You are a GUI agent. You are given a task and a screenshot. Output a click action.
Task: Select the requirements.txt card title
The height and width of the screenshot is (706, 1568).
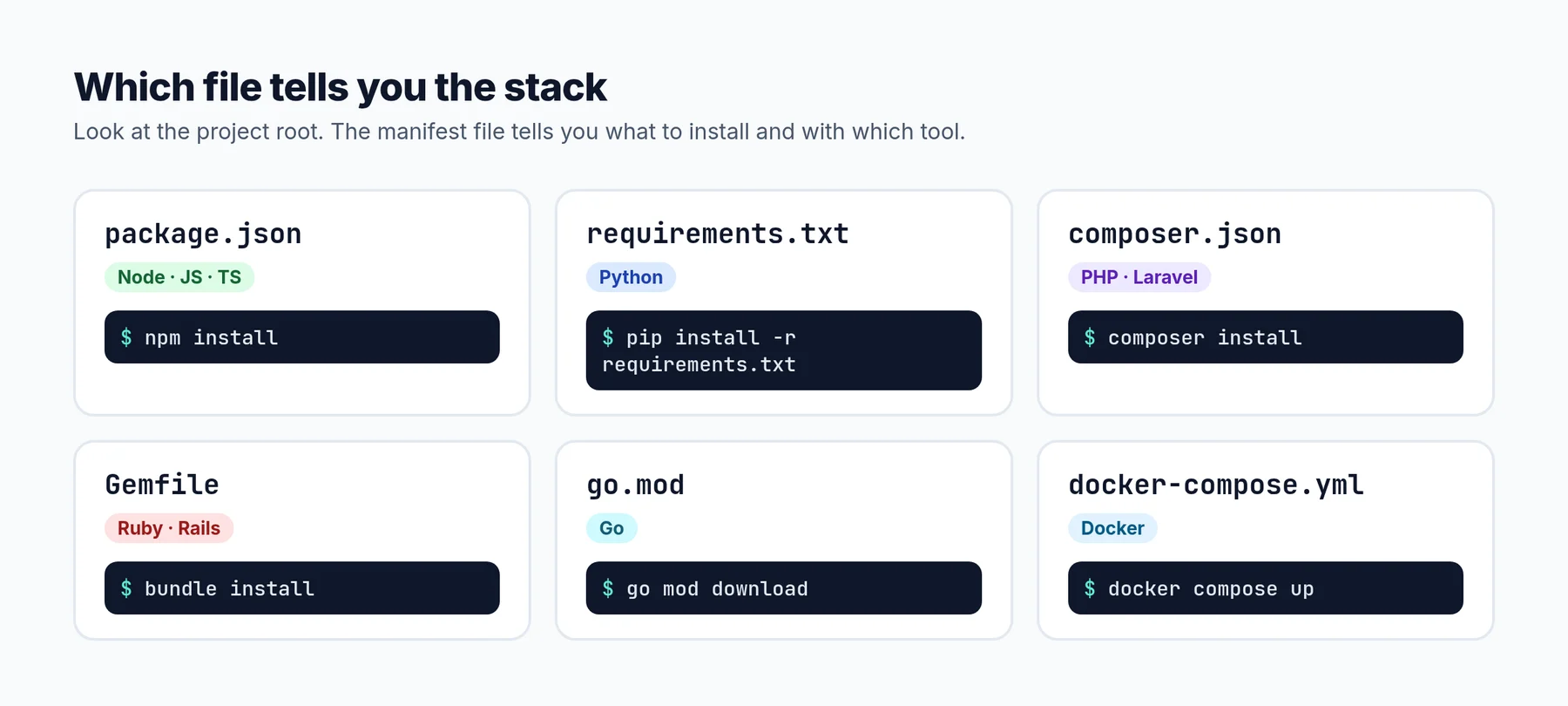(718, 234)
